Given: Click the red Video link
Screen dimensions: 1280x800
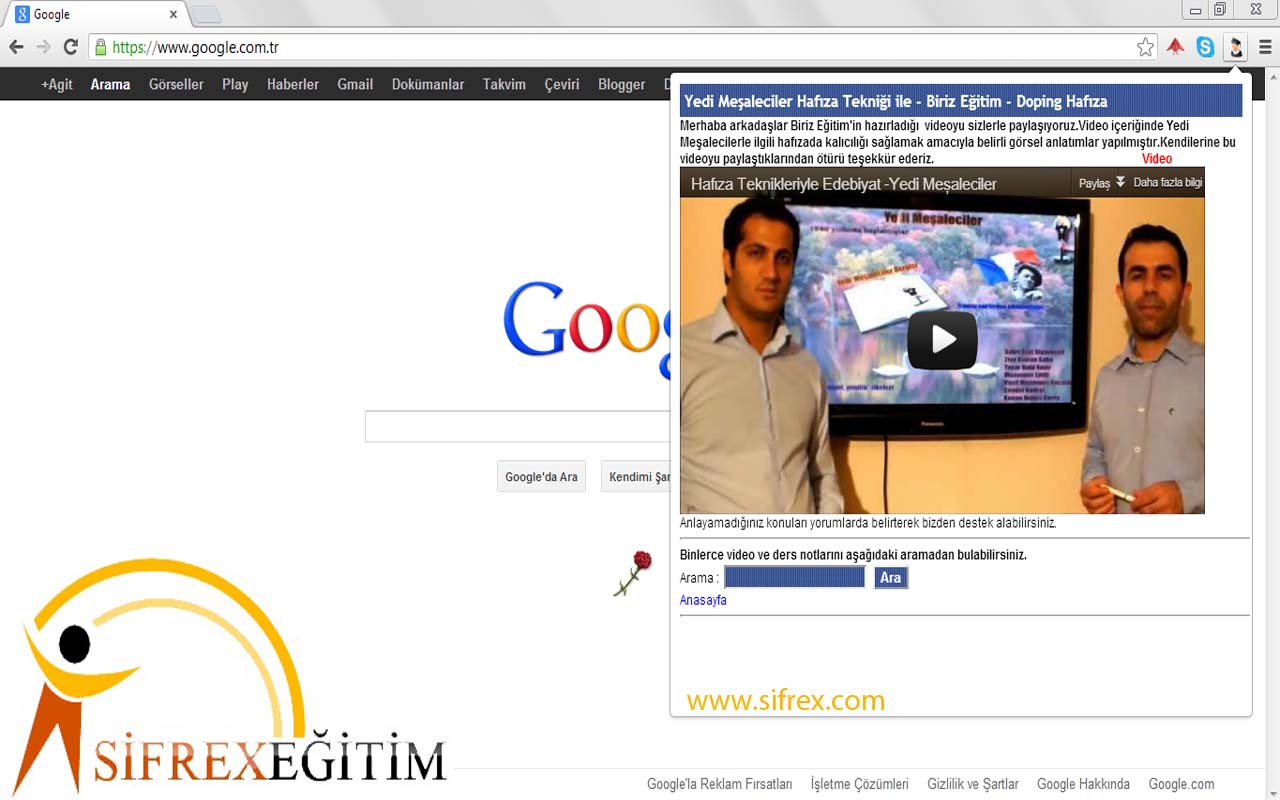Looking at the screenshot, I should point(1157,159).
